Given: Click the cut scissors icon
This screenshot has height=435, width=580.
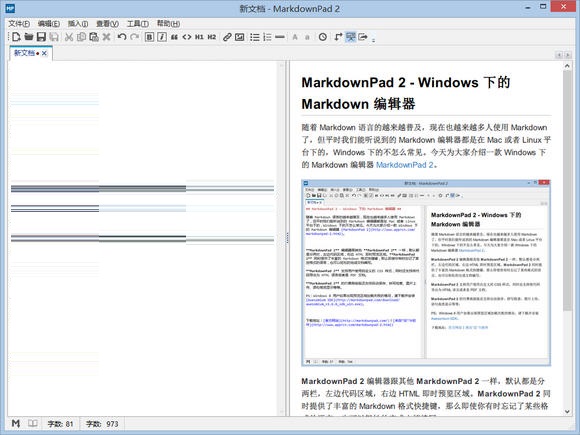Looking at the screenshot, I should pyautogui.click(x=69, y=37).
